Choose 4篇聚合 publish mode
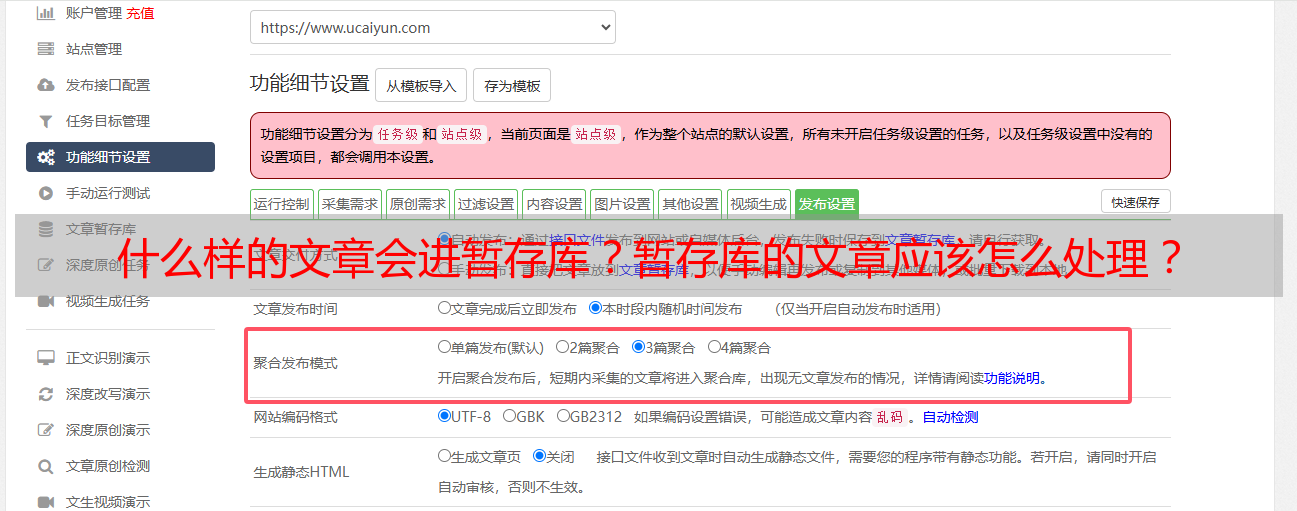The image size is (1297, 511). click(x=714, y=347)
